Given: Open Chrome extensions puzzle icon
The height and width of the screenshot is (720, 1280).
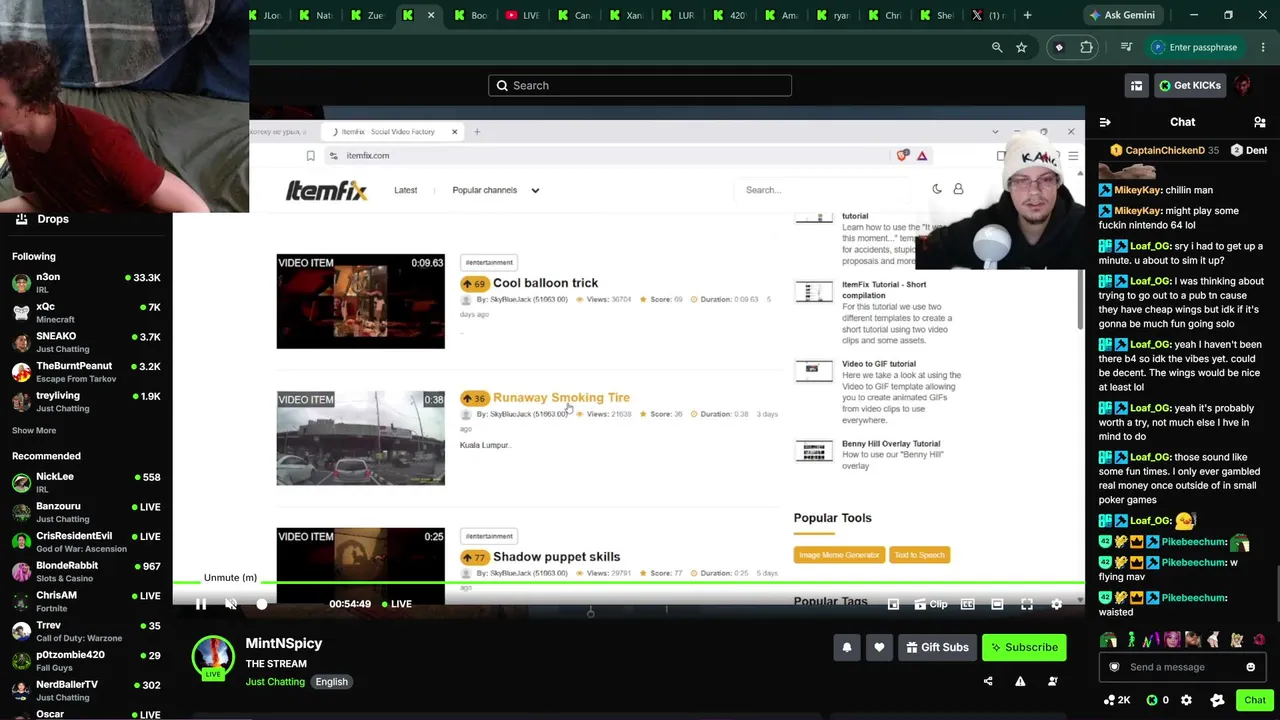Looking at the screenshot, I should (x=1087, y=47).
